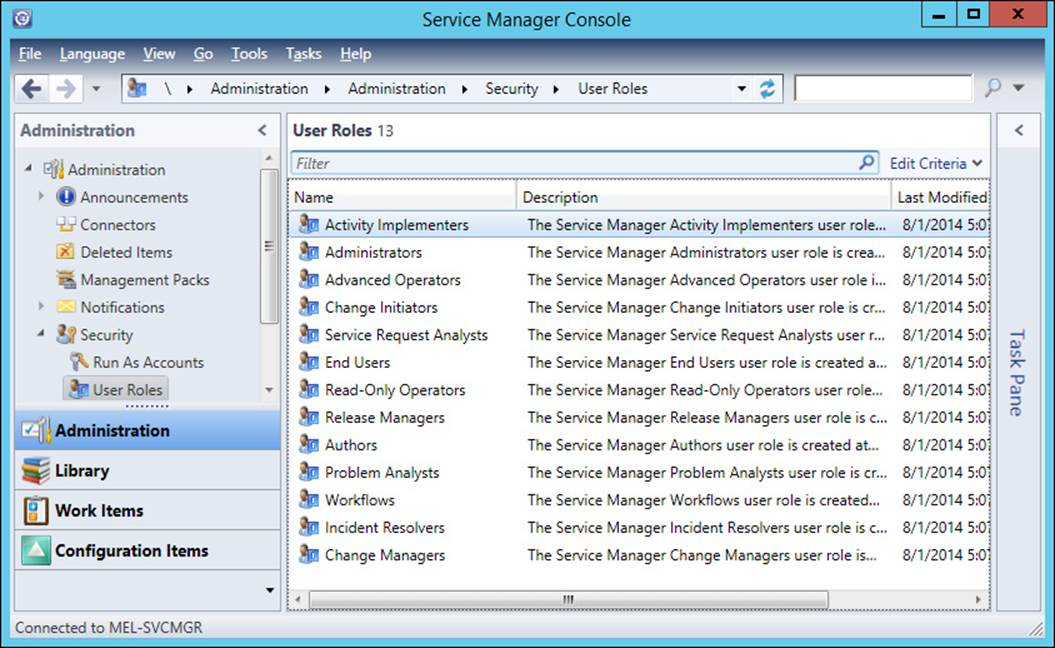Expand the Task Pane chevron
Viewport: 1055px width, 648px height.
pyautogui.click(x=1019, y=130)
